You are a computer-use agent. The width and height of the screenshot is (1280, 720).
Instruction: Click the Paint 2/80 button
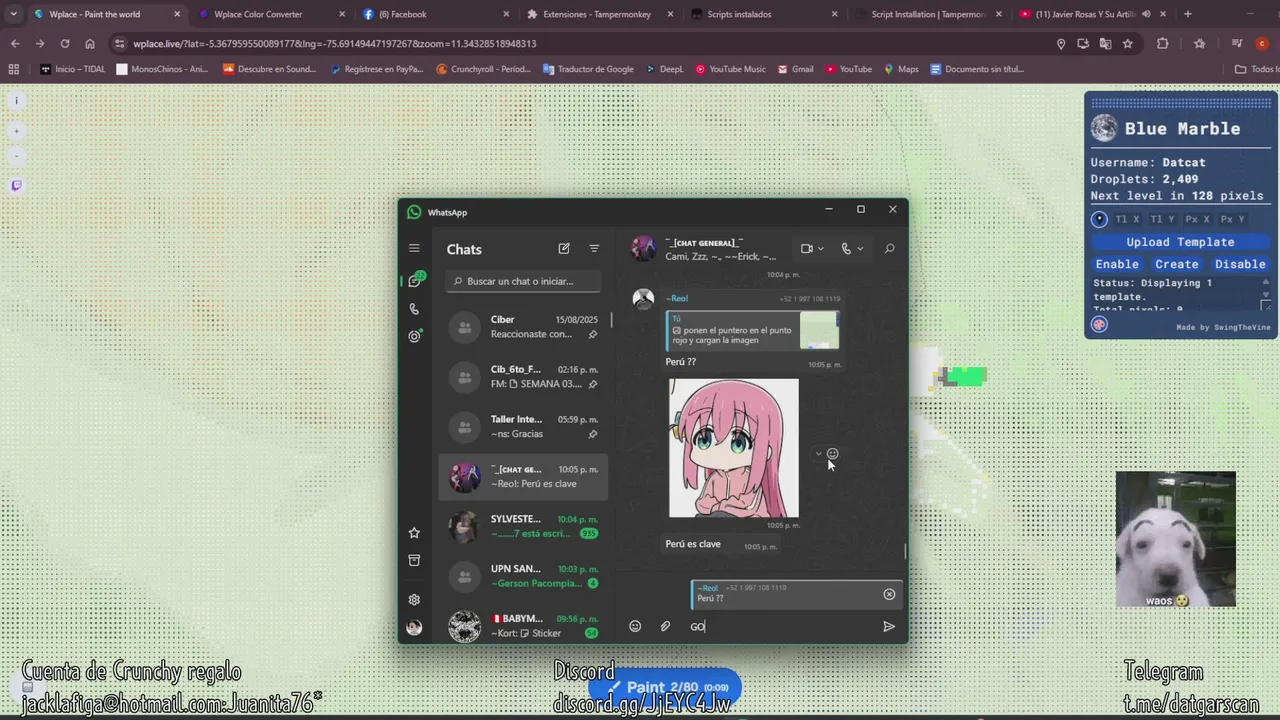(x=665, y=687)
